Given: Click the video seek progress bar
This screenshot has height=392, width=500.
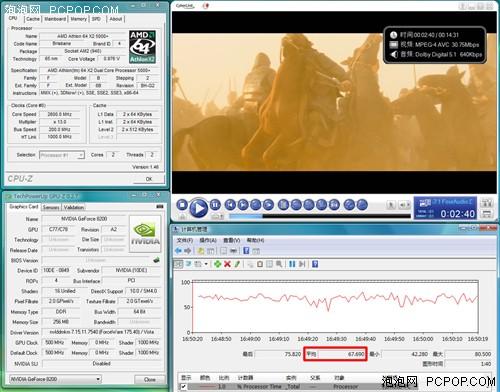Looking at the screenshot, I should coord(320,216).
